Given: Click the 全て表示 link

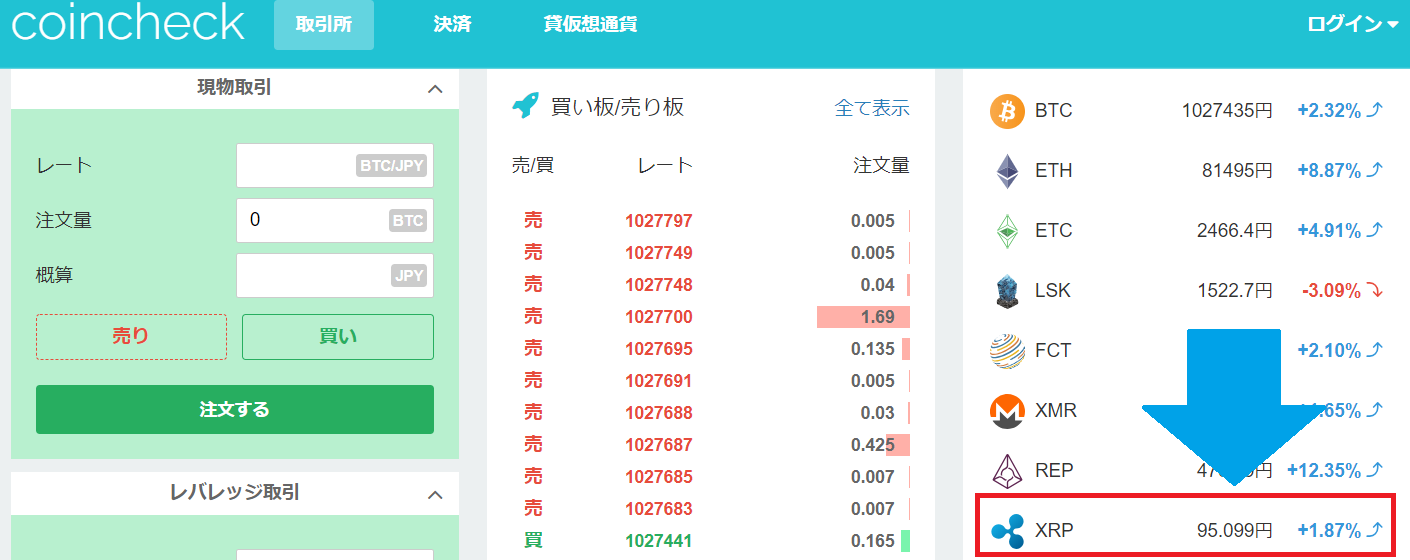Looking at the screenshot, I should [x=872, y=108].
